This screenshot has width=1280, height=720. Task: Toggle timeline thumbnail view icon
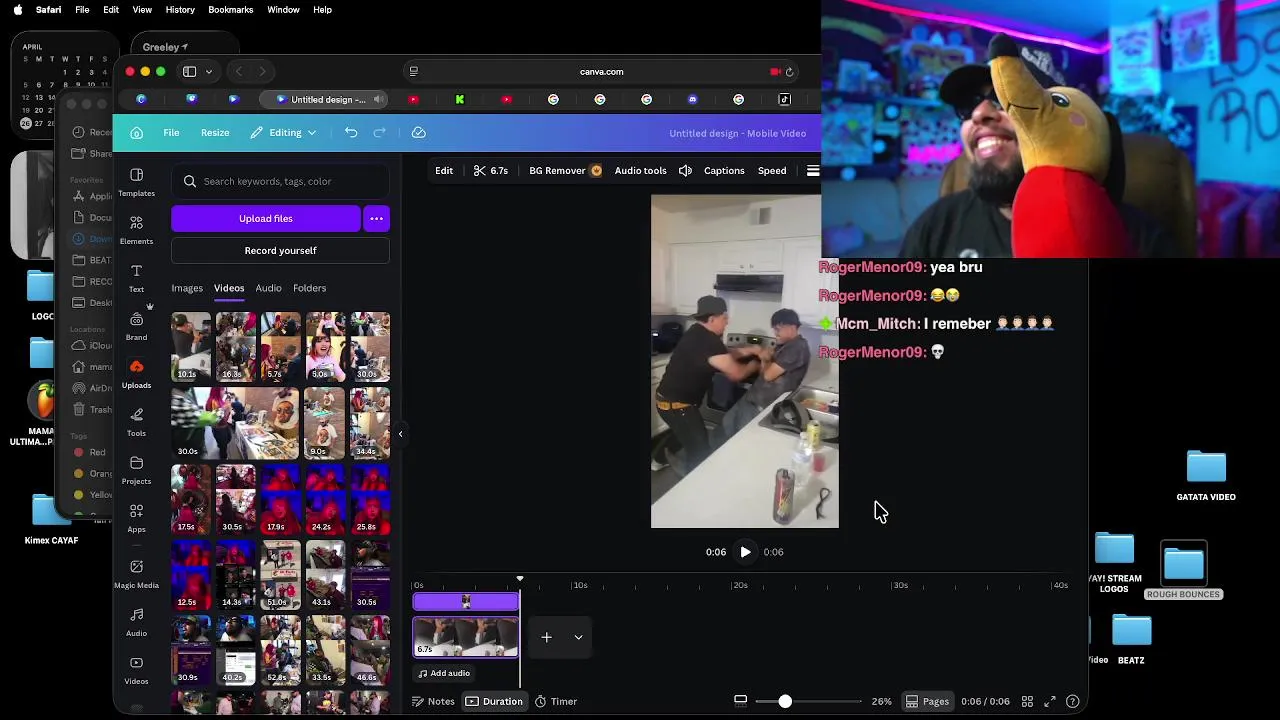741,702
